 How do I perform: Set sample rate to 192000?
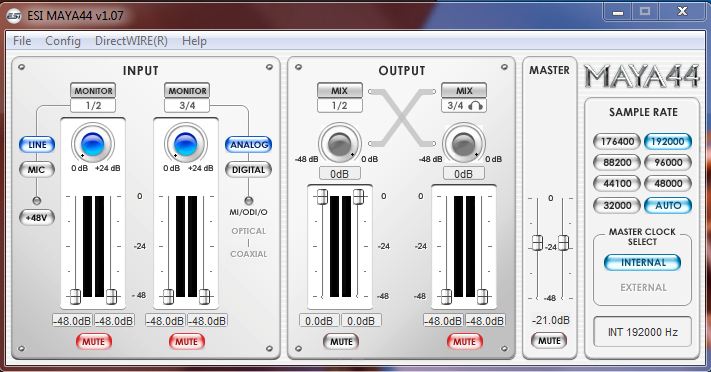[668, 142]
